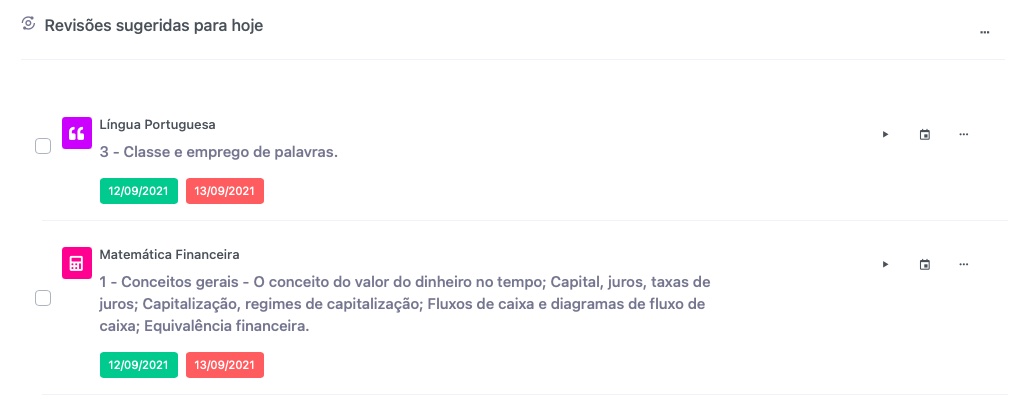Open three-dot menu for Matemática Financeira item
1021x406 pixels.
[964, 264]
